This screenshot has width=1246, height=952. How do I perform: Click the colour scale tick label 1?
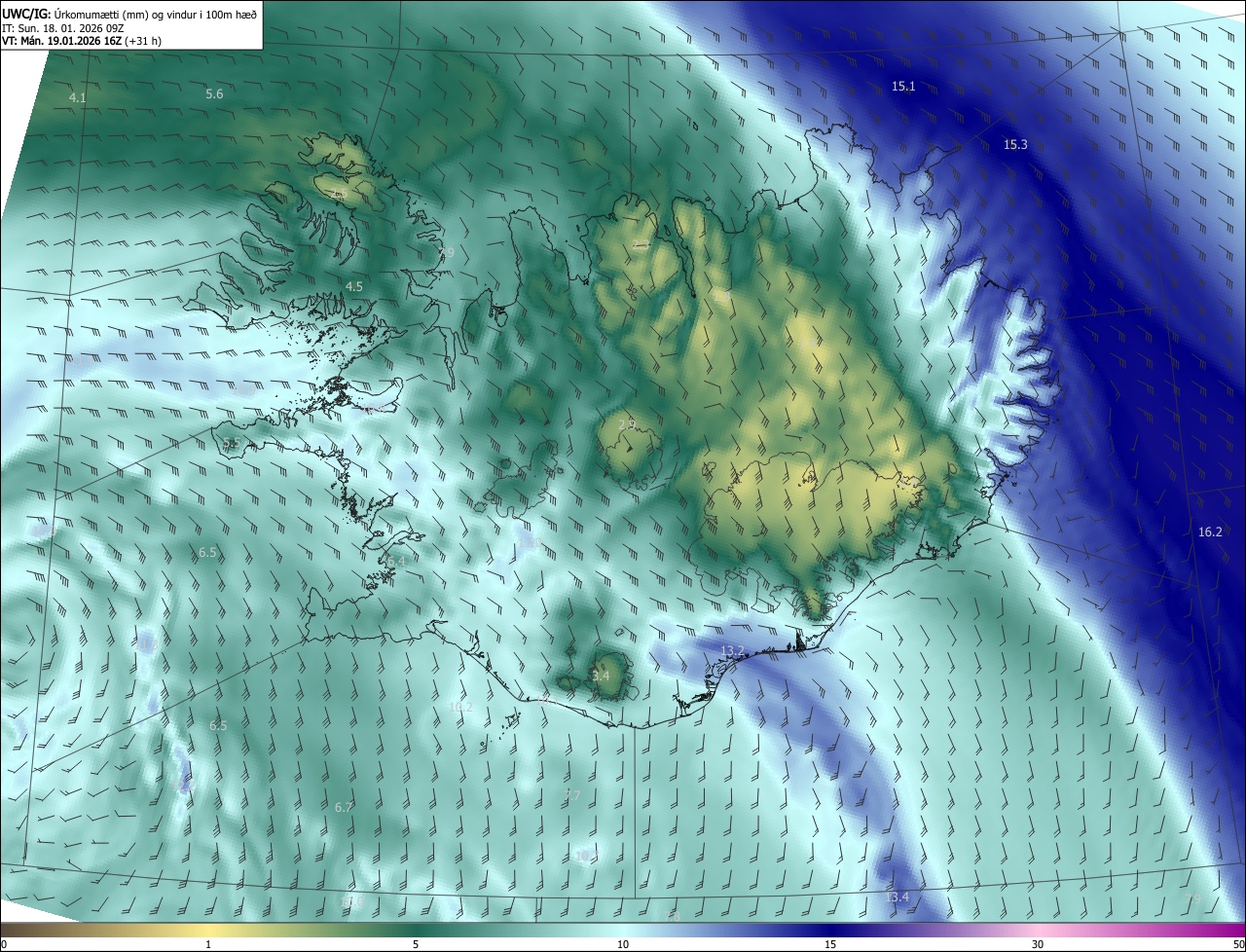click(x=209, y=944)
